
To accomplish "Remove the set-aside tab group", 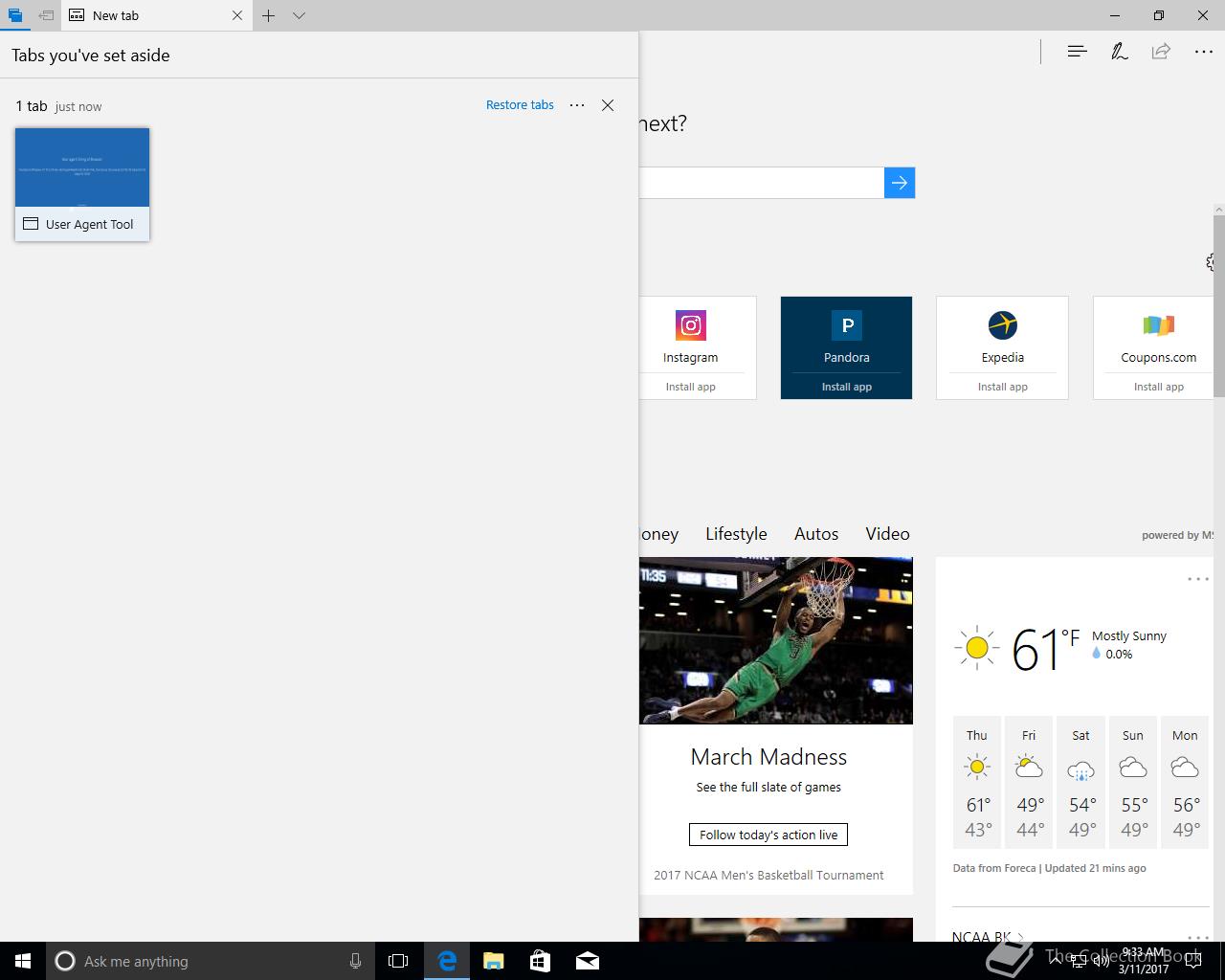I will coord(608,105).
